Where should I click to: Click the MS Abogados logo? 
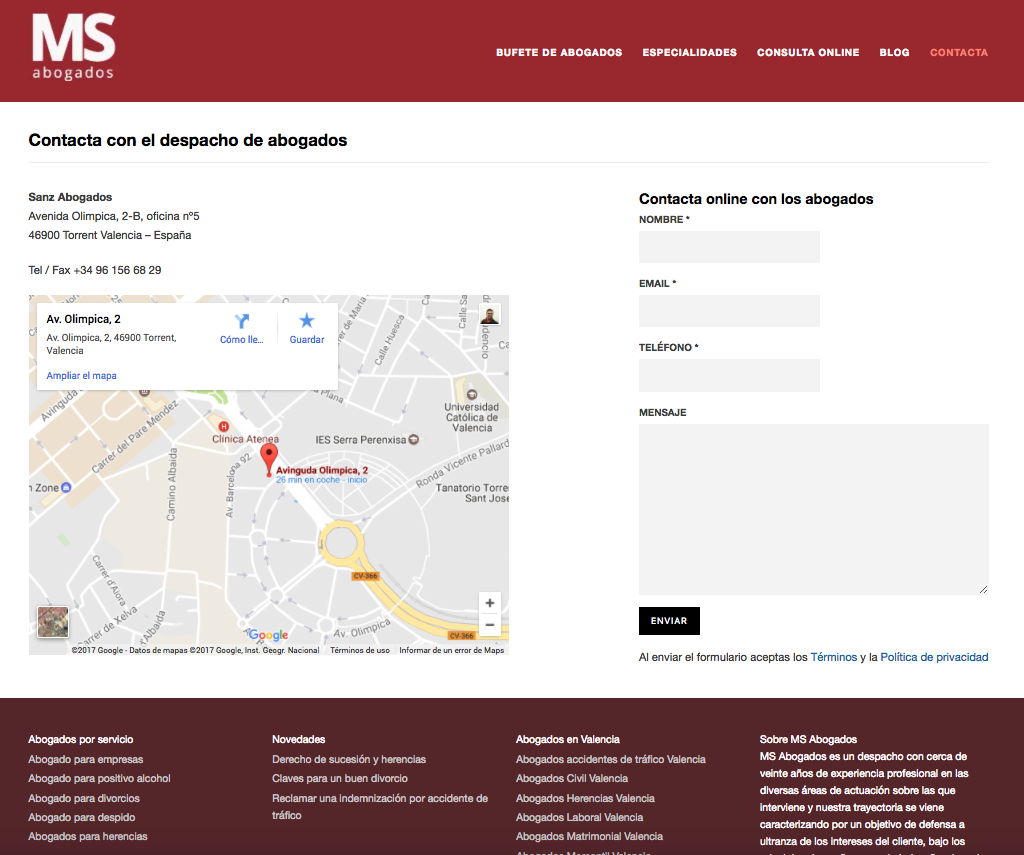(x=73, y=47)
